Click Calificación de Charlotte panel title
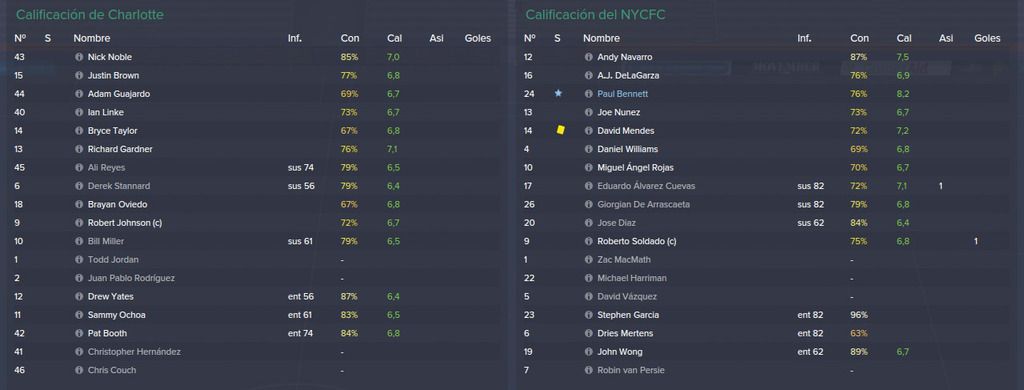 (90, 14)
